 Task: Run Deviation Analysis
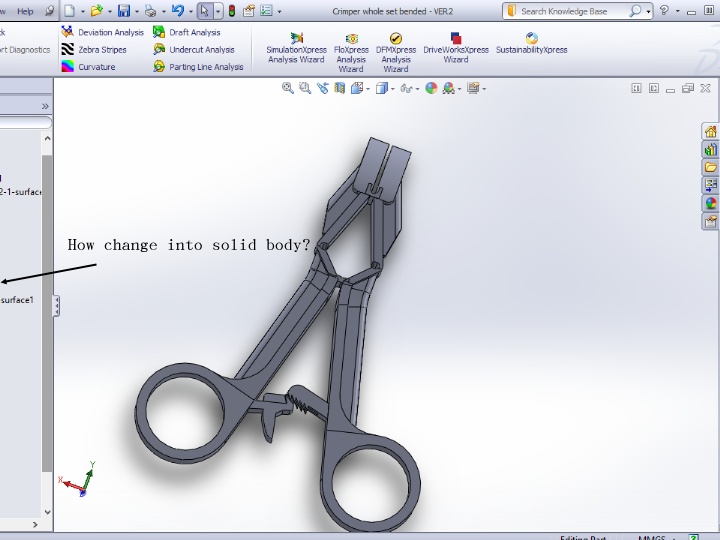pyautogui.click(x=102, y=32)
